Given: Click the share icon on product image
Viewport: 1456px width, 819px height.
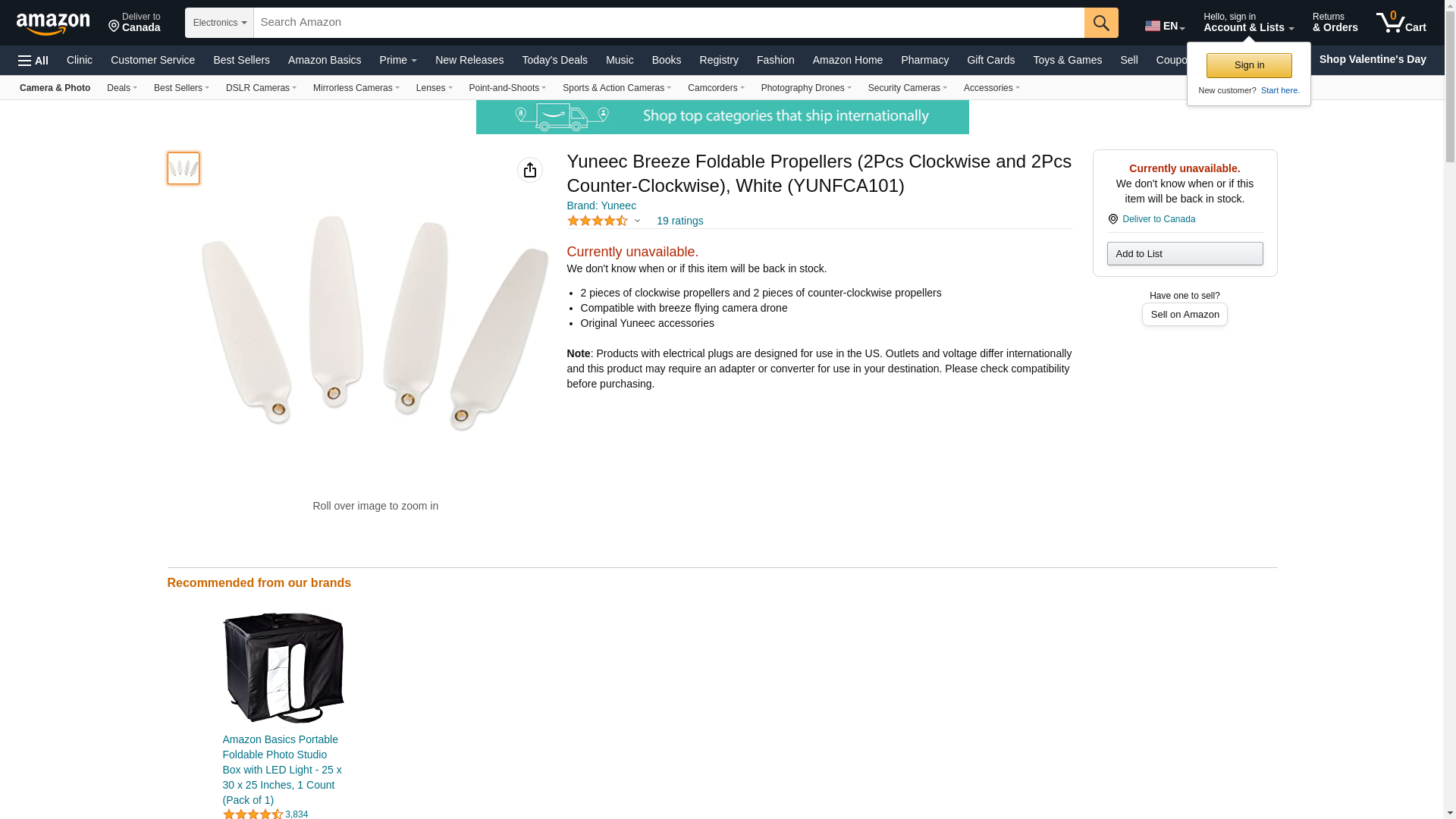Looking at the screenshot, I should (x=530, y=170).
